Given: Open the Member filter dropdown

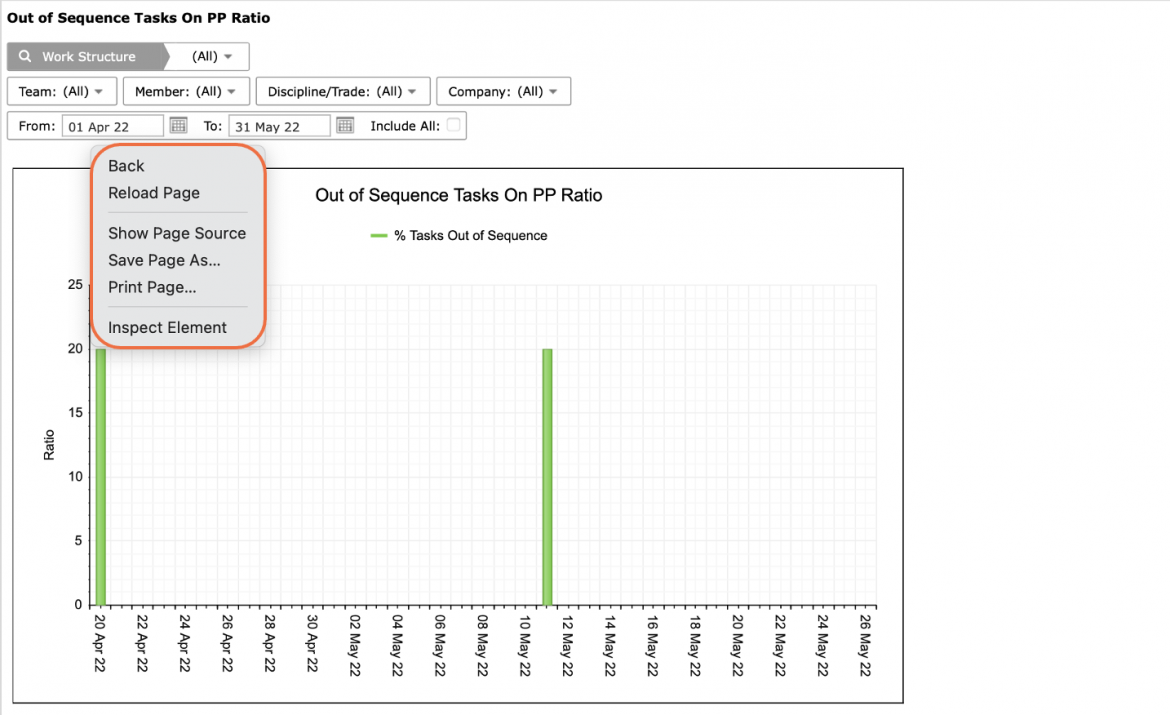Looking at the screenshot, I should click(185, 91).
